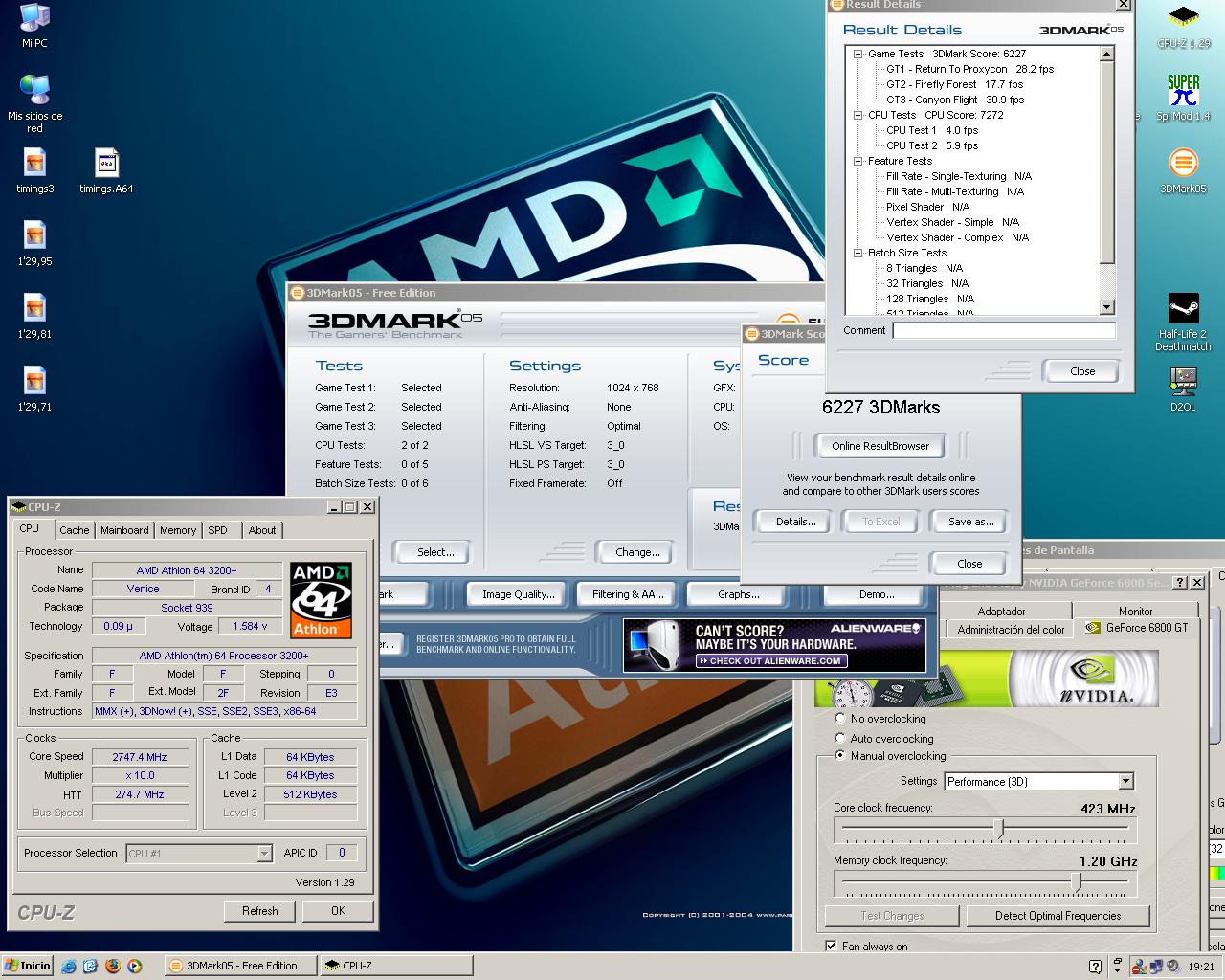
Task: Click the AMD Athlon 64 logo in CPU-Z
Action: pyautogui.click(x=321, y=600)
